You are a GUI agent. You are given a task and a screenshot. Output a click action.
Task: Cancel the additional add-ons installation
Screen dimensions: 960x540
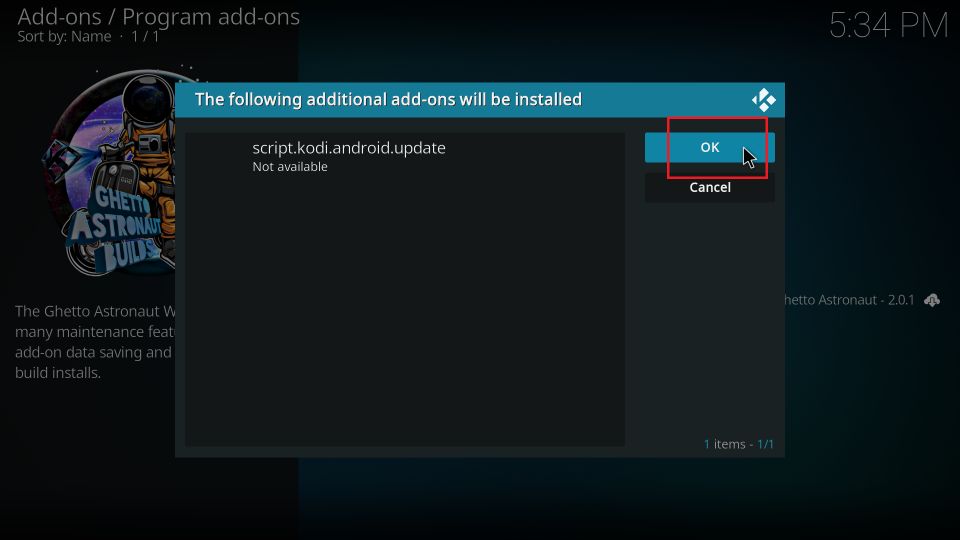(x=709, y=188)
